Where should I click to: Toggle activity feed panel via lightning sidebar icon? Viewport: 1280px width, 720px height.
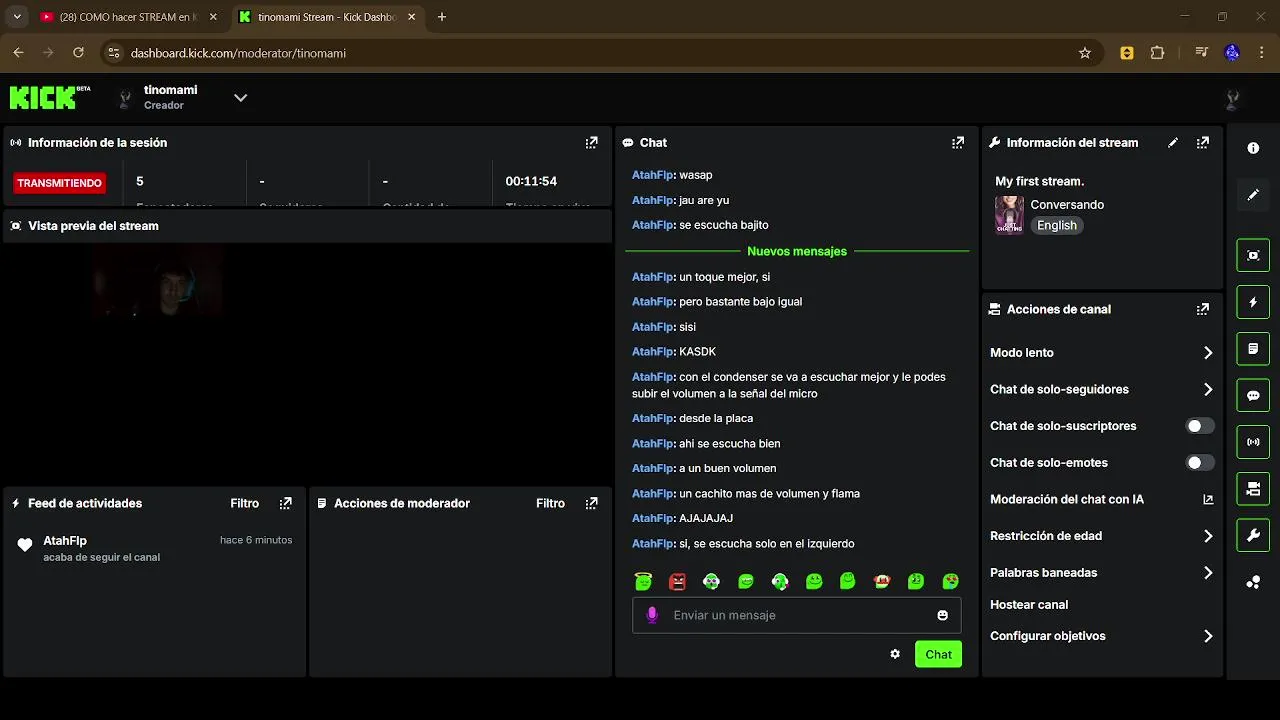click(1253, 302)
